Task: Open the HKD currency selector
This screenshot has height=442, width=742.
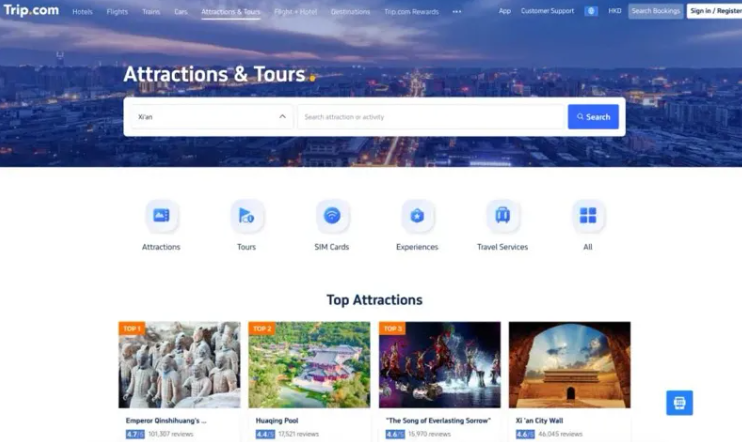Action: (614, 11)
